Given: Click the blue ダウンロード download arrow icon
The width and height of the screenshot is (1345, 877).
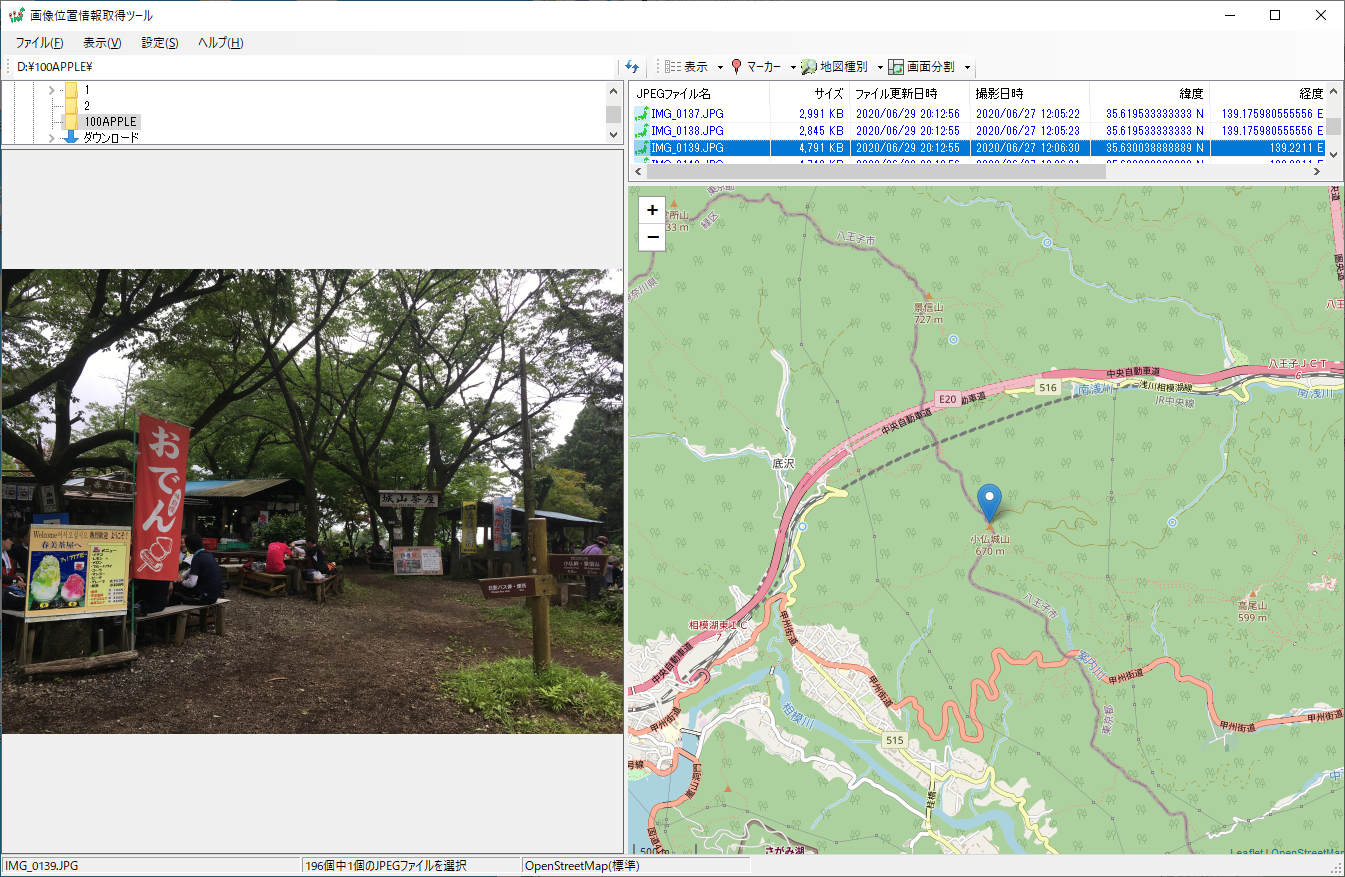Looking at the screenshot, I should coord(71,137).
